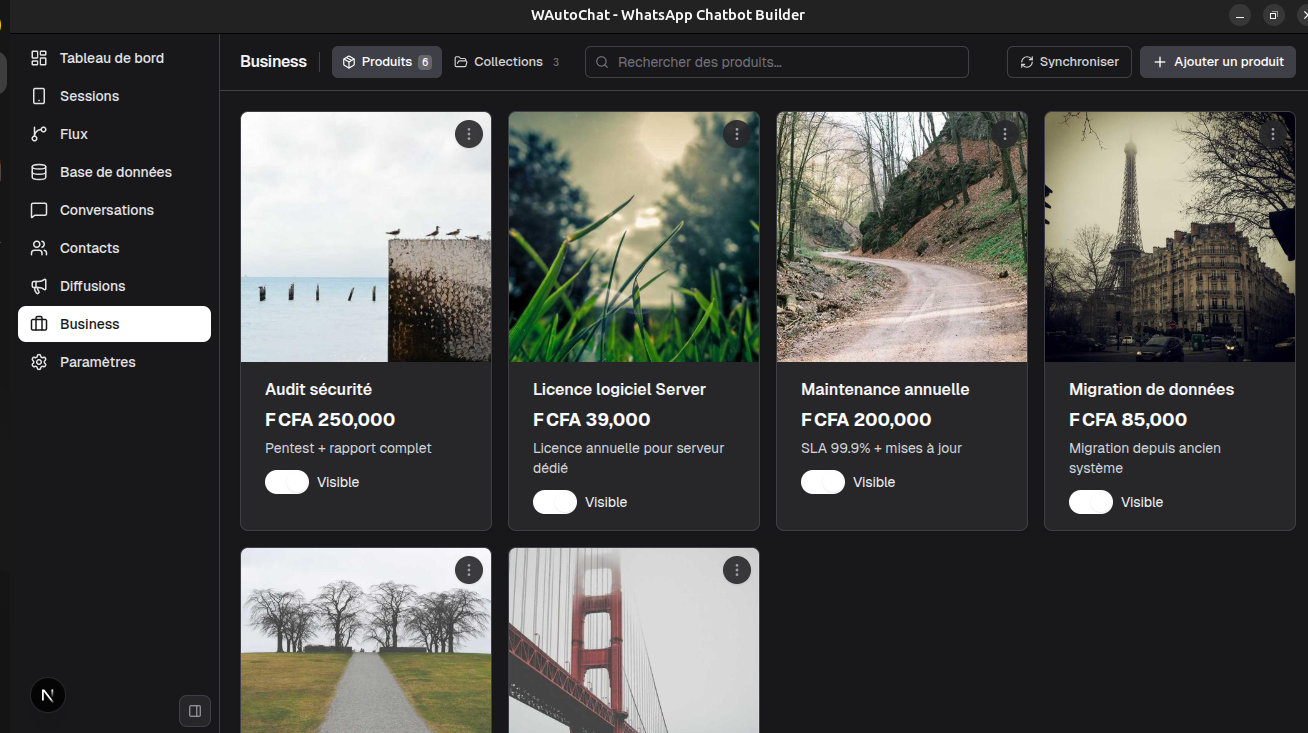1308x733 pixels.
Task: Toggle visibility of Migration de données
Action: pos(1091,502)
